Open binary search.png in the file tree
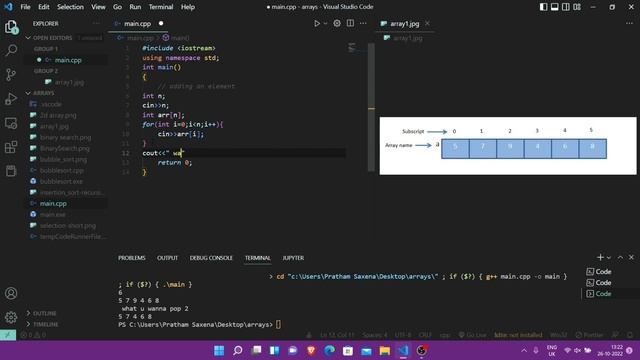Screen dimensions: 640x360 coord(67,137)
